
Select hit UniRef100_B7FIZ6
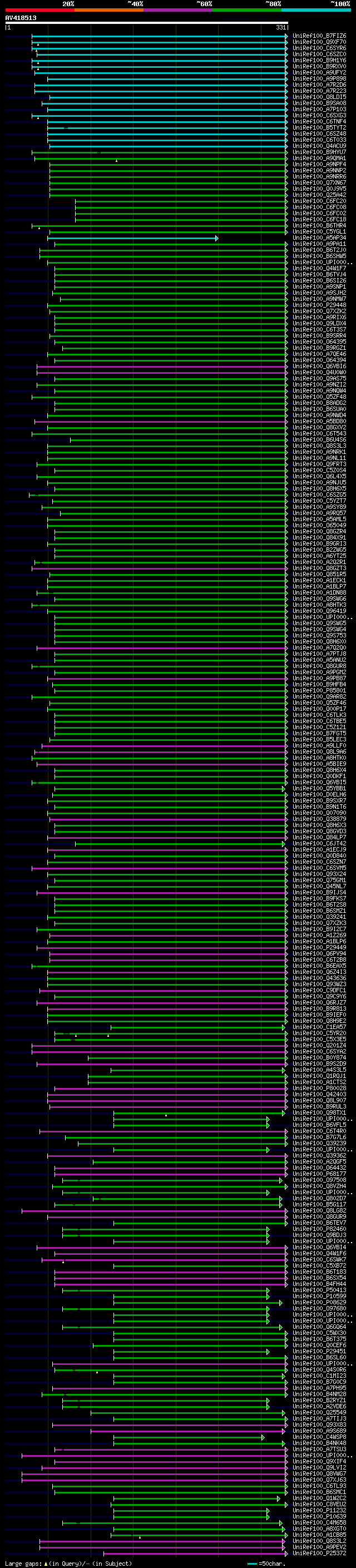(x=319, y=36)
